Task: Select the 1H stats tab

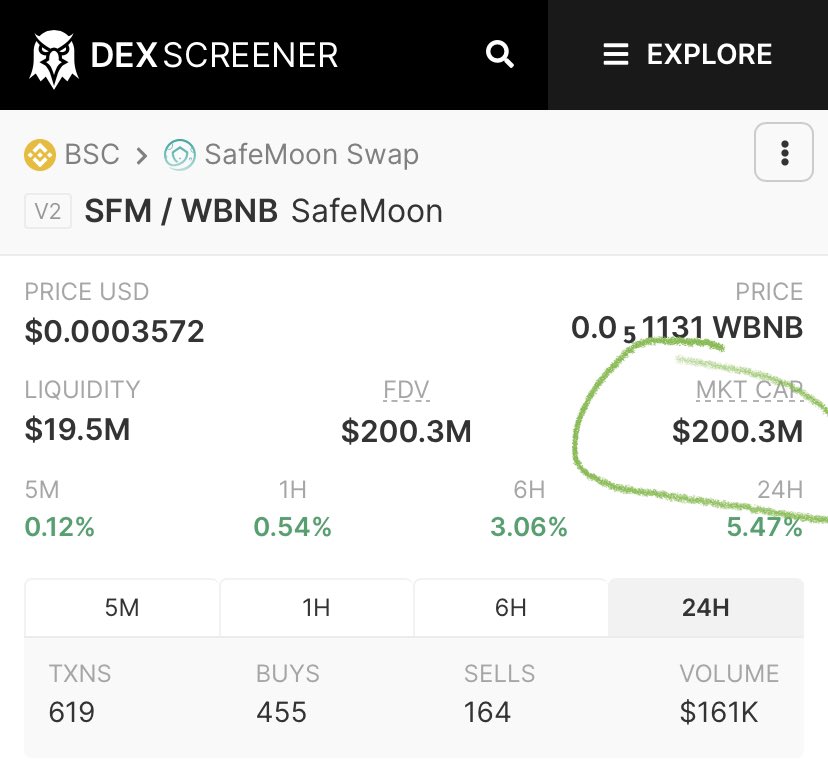Action: pyautogui.click(x=316, y=608)
